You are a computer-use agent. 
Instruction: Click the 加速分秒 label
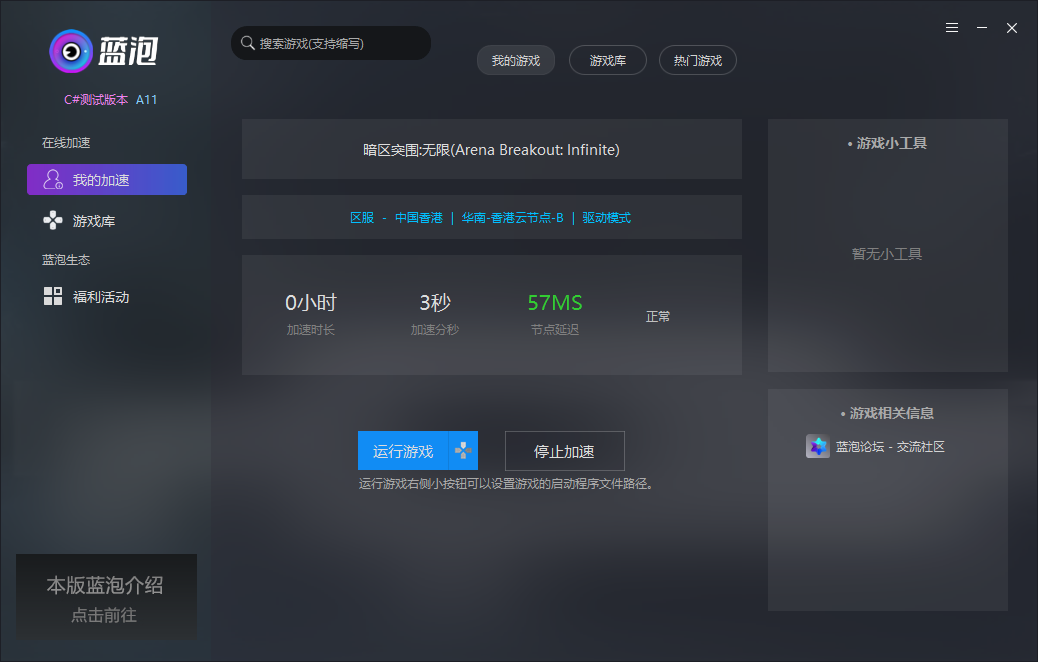tap(435, 330)
